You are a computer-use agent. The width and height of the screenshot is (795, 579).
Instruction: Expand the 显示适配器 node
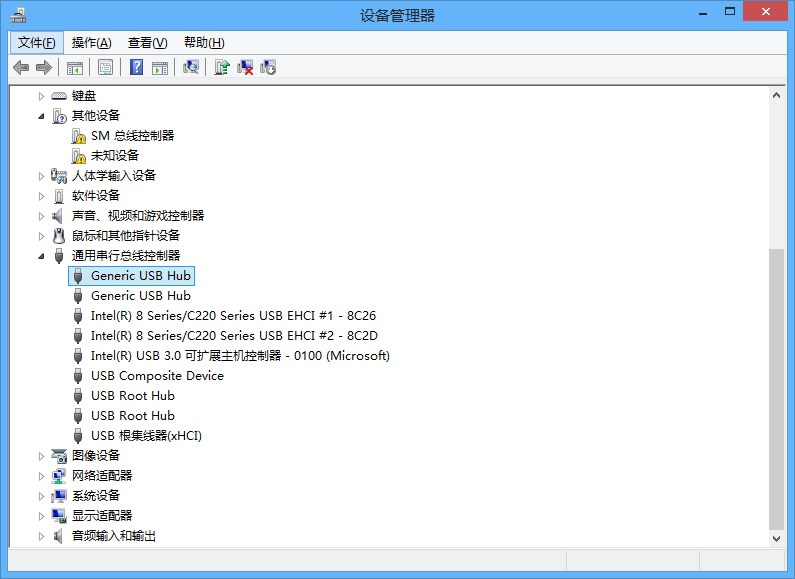41,516
